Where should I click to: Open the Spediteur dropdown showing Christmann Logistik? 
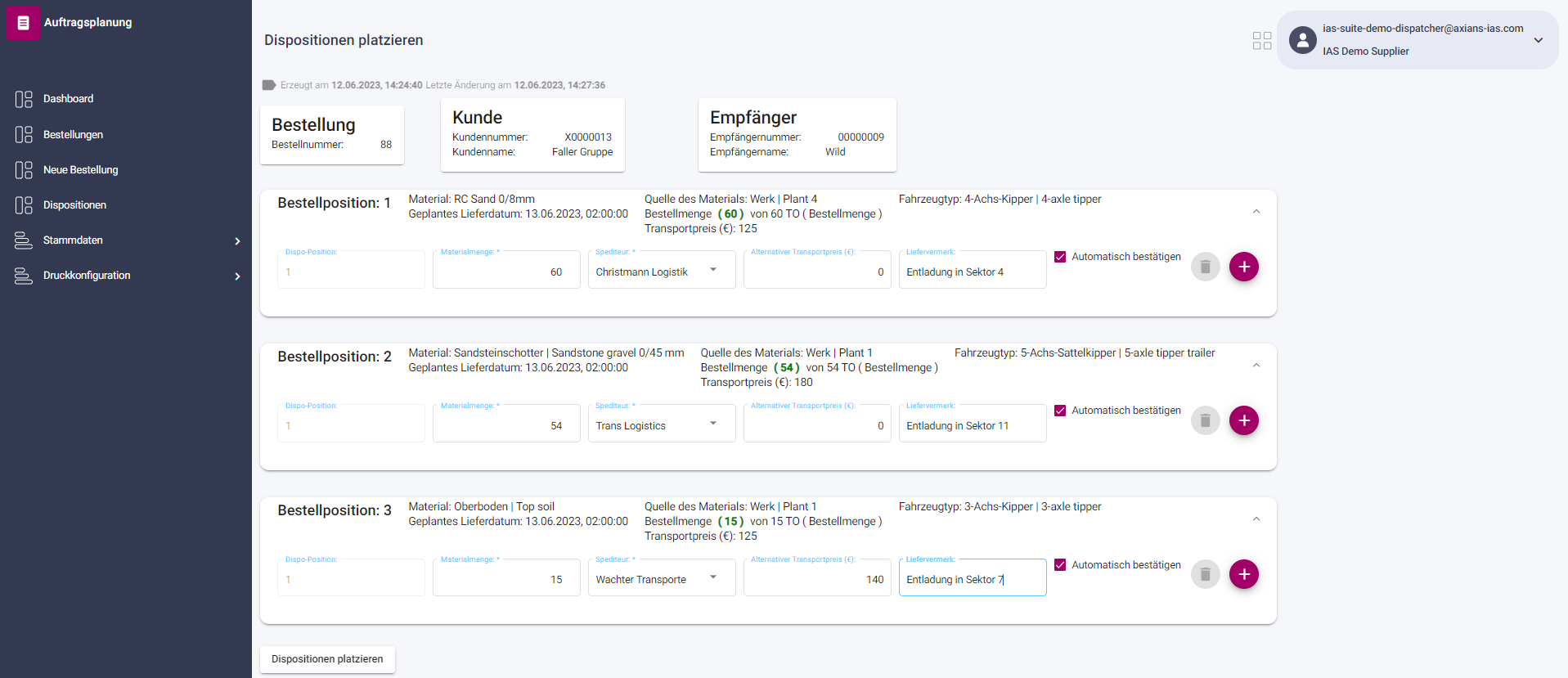pos(661,272)
